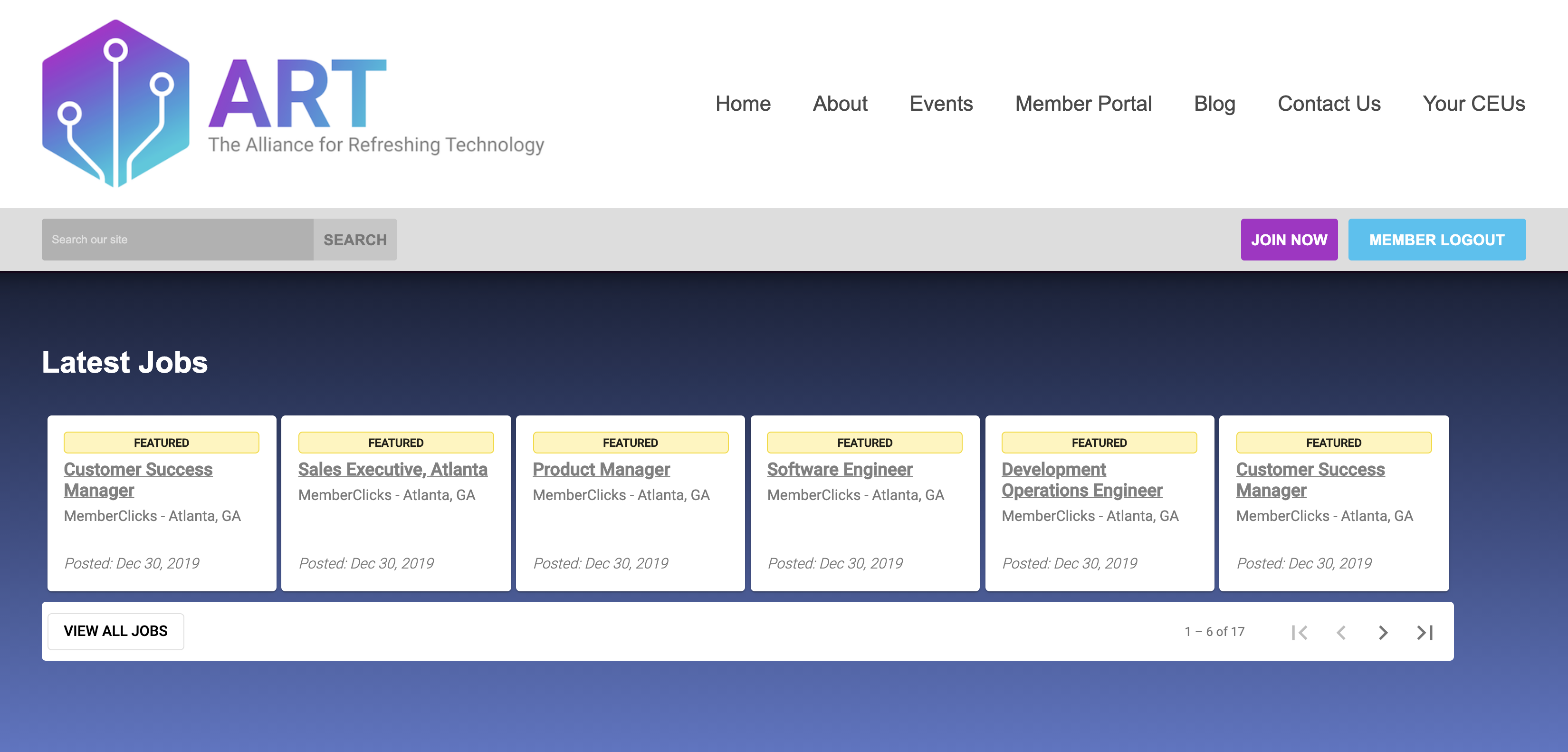
Task: Open the Member Portal menu item
Action: pos(1083,104)
